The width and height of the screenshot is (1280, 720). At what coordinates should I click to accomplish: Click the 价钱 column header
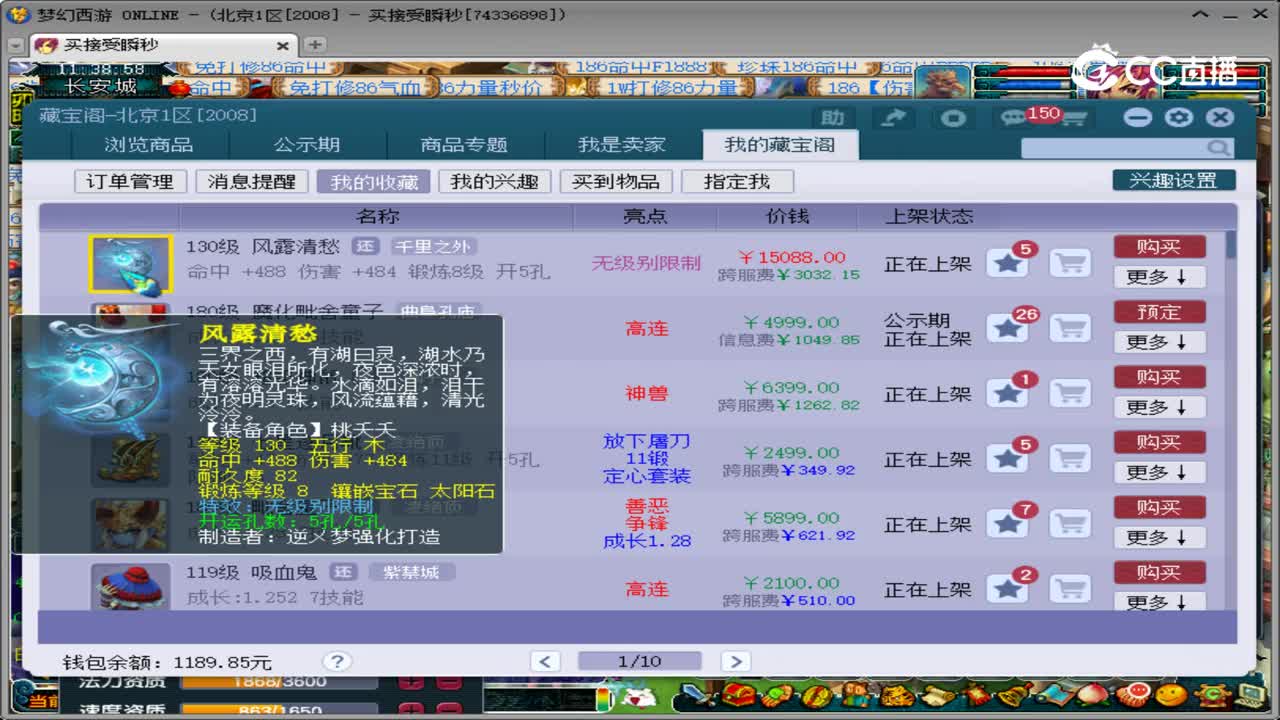point(787,216)
